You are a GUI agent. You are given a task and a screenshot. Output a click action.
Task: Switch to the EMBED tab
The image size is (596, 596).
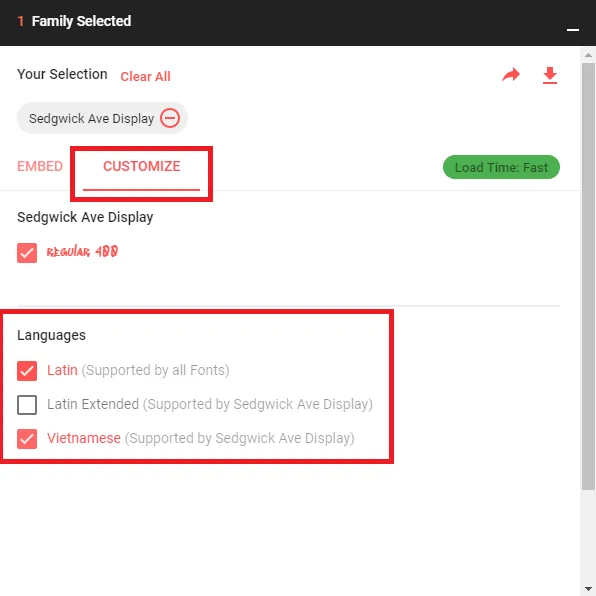[x=40, y=166]
